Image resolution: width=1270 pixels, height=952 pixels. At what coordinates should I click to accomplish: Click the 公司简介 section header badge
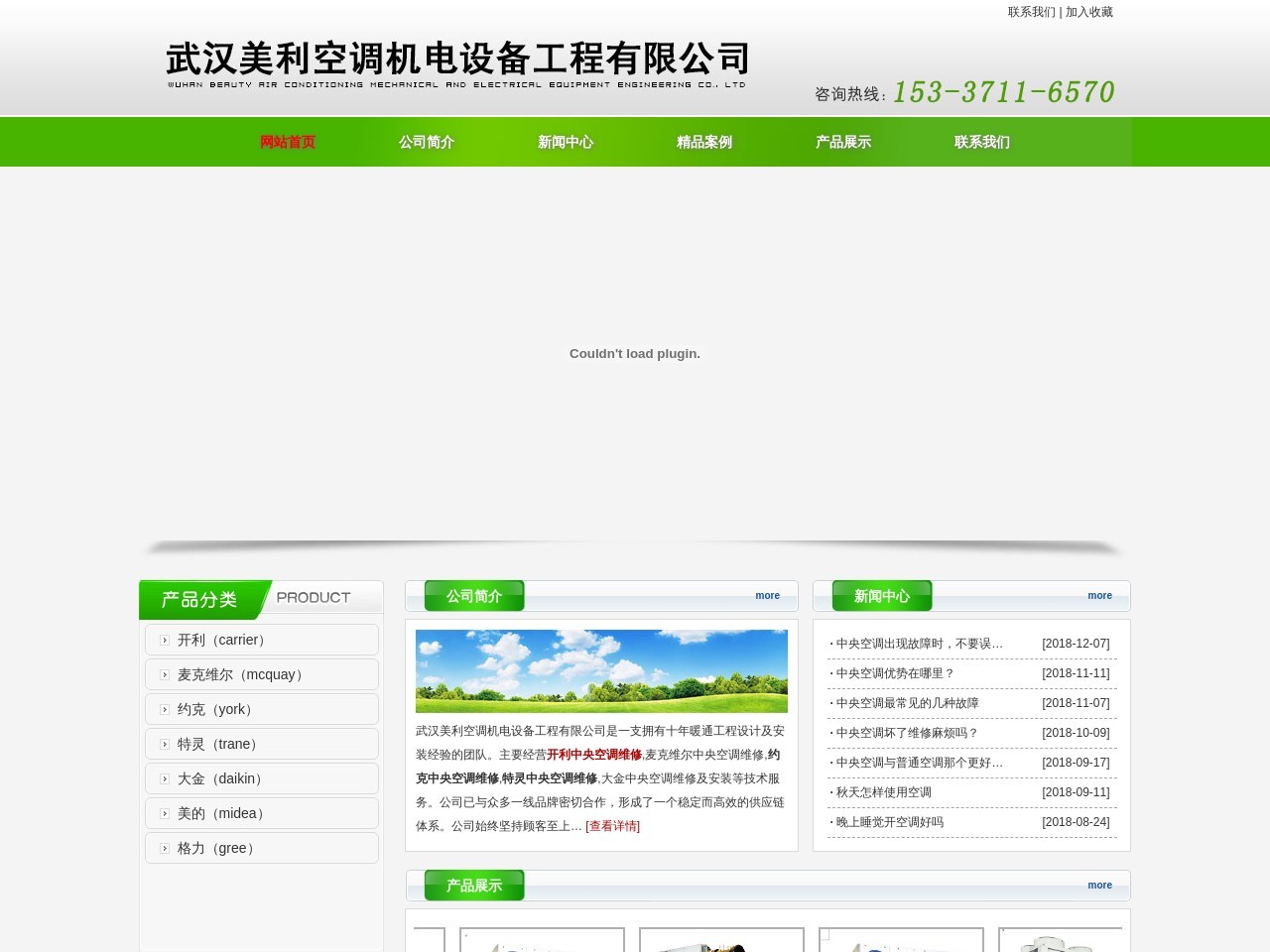point(472,596)
